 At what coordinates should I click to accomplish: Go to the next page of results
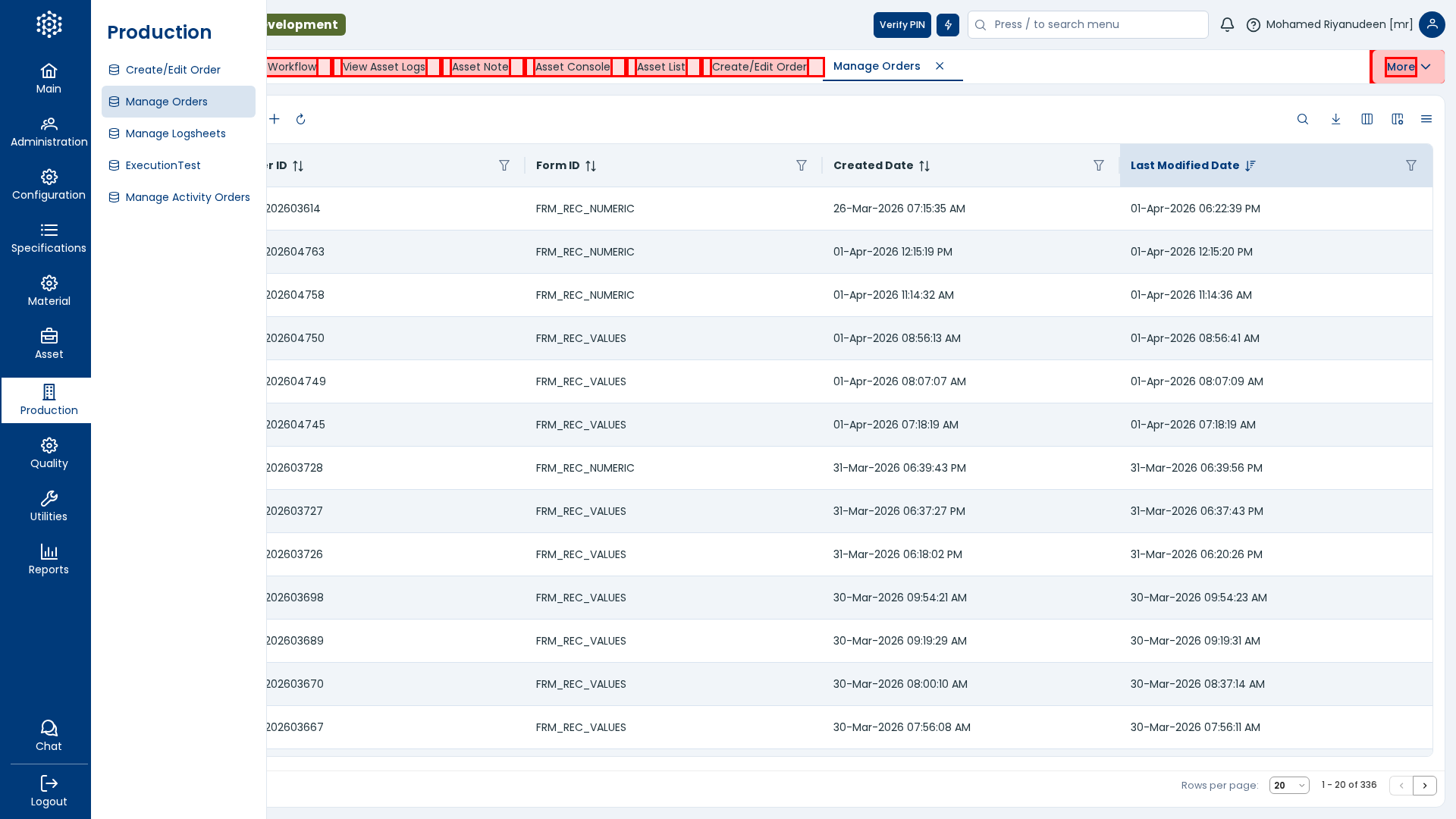(x=1425, y=786)
